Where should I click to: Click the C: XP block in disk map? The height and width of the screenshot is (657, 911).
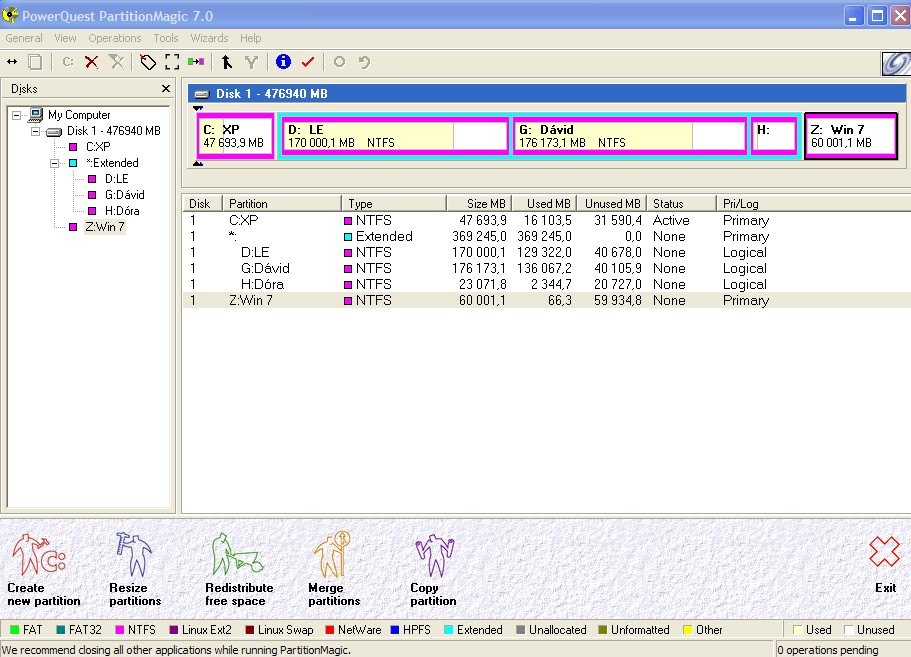(235, 136)
